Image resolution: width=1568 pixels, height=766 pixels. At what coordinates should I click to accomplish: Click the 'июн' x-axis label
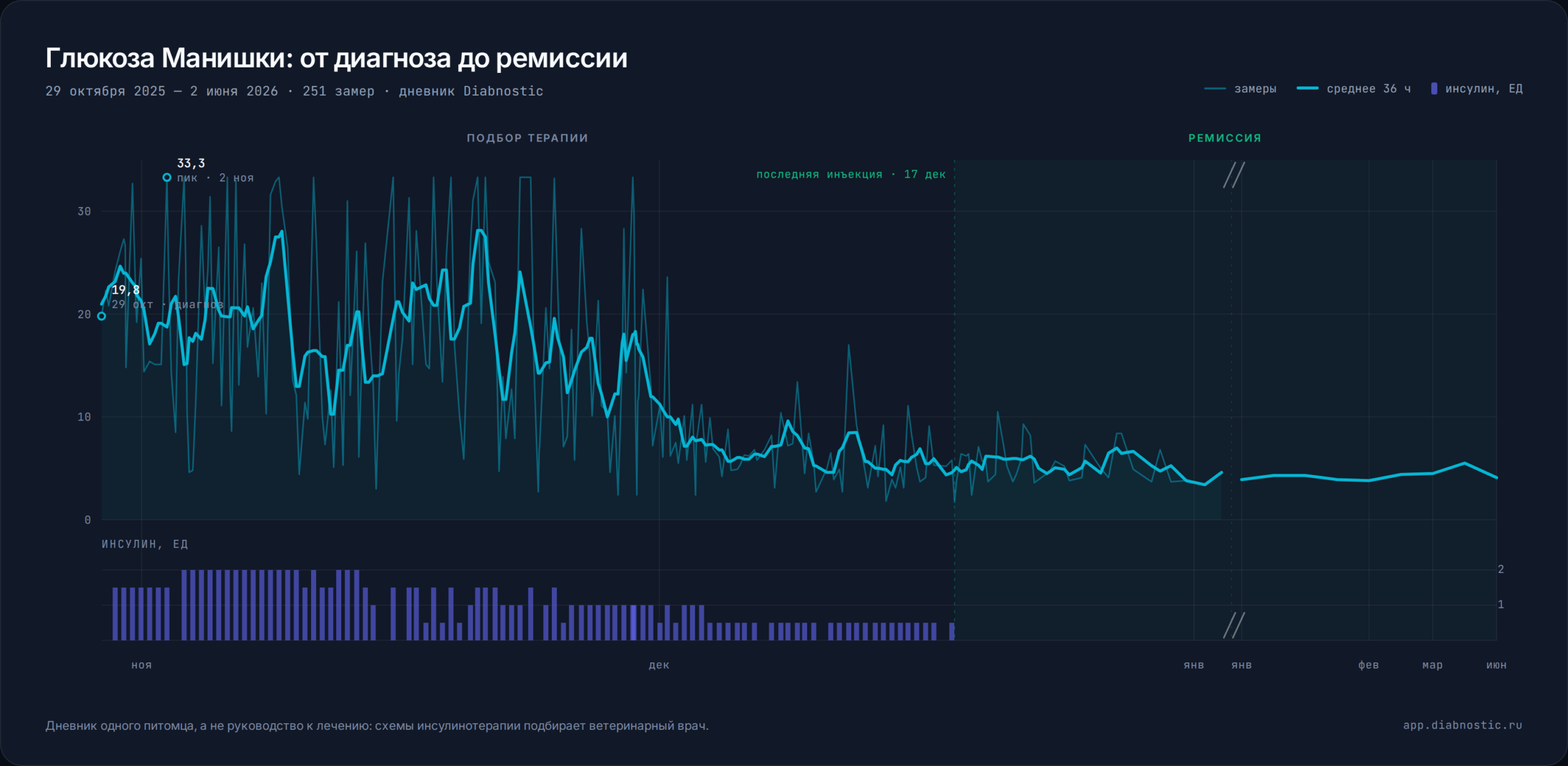(1496, 666)
